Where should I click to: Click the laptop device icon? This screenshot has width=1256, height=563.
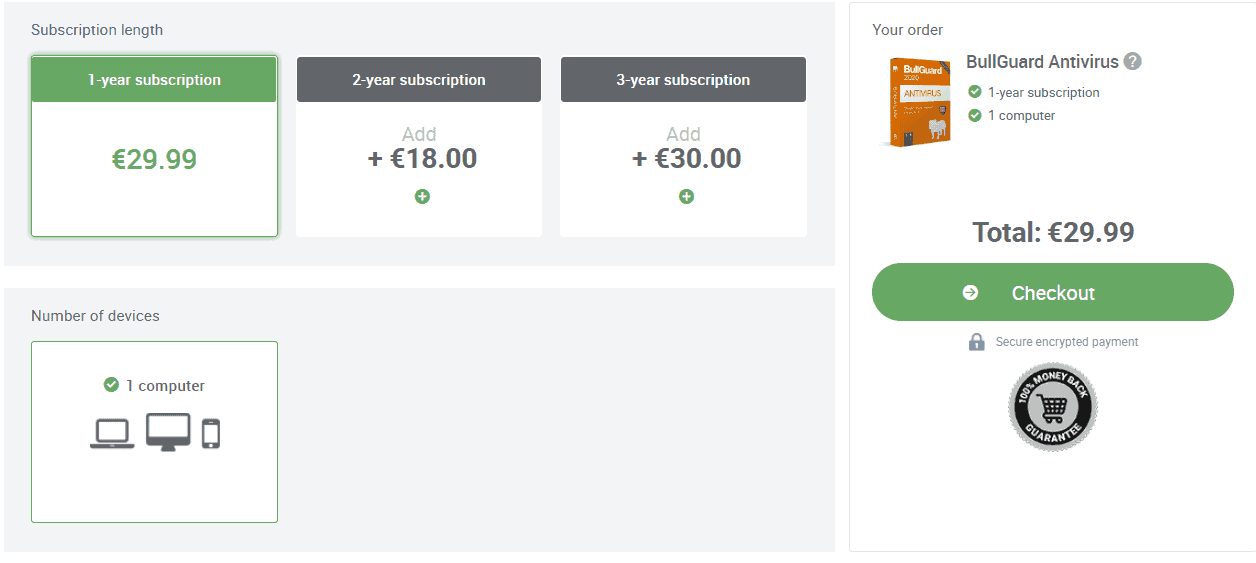click(x=112, y=433)
